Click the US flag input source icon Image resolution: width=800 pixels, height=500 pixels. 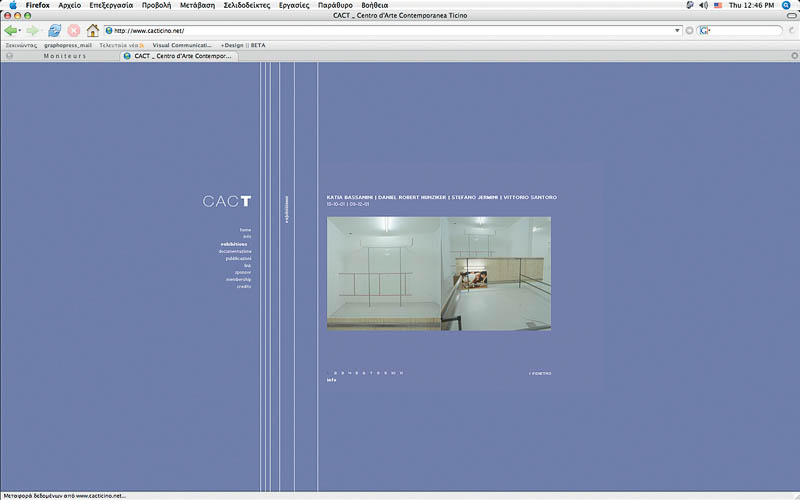(718, 5)
